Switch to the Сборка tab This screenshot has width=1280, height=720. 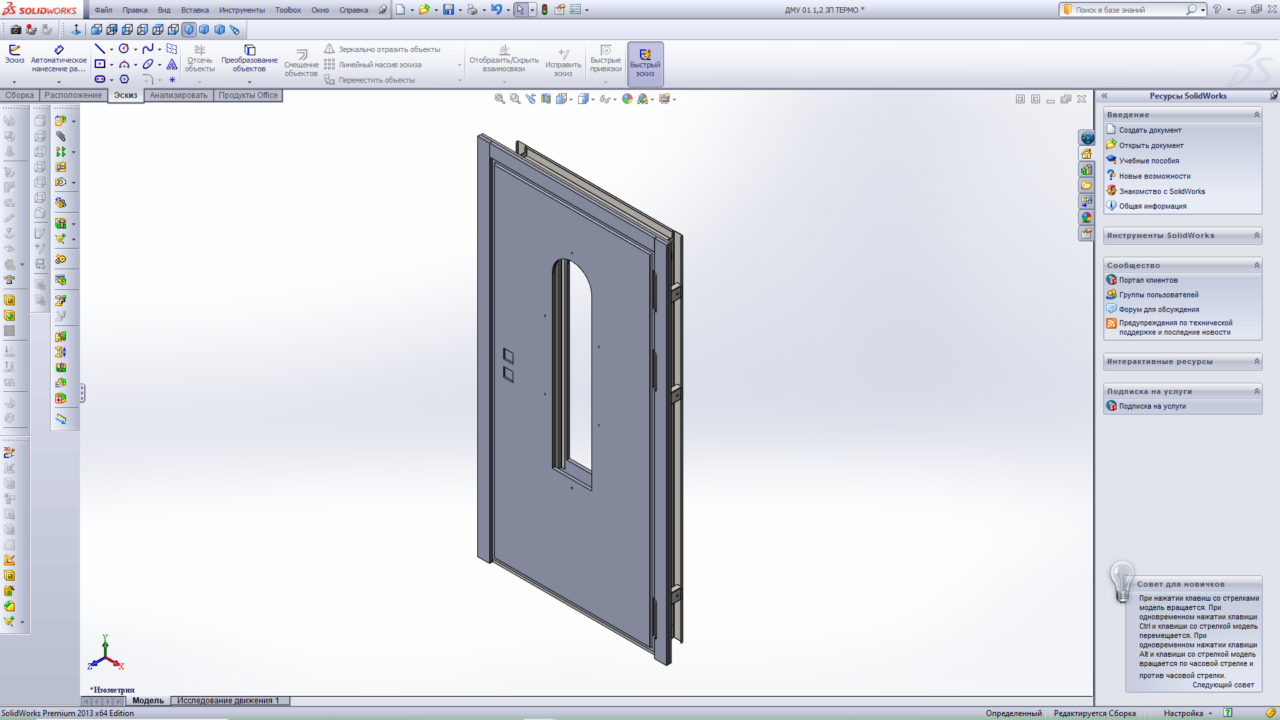(20, 95)
